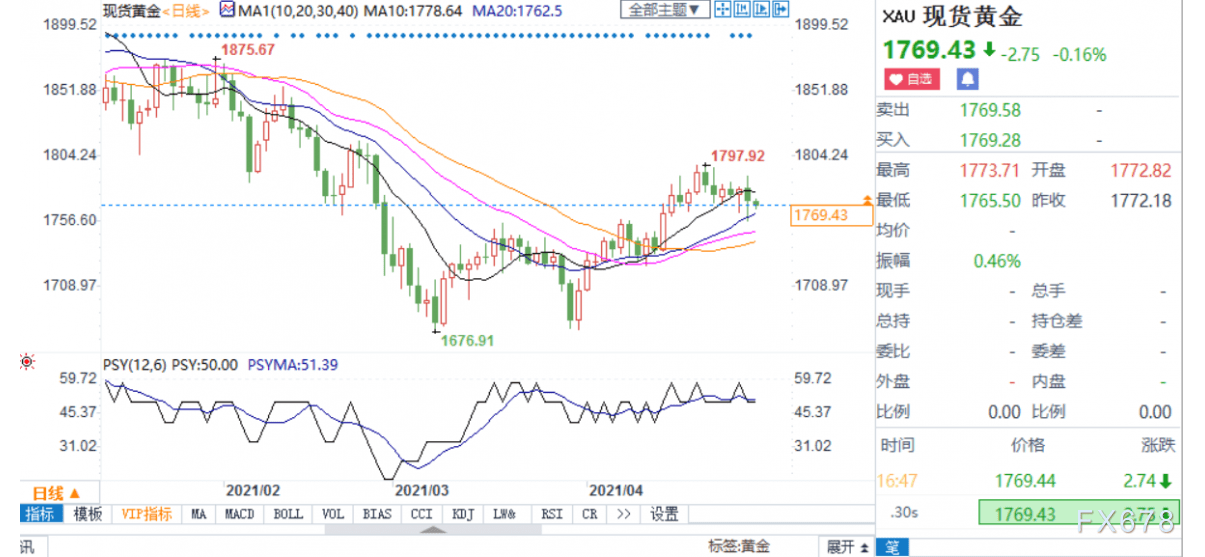Click the sun icon left of PSY indicator
Image resolution: width=1205 pixels, height=557 pixels.
pyautogui.click(x=27, y=364)
